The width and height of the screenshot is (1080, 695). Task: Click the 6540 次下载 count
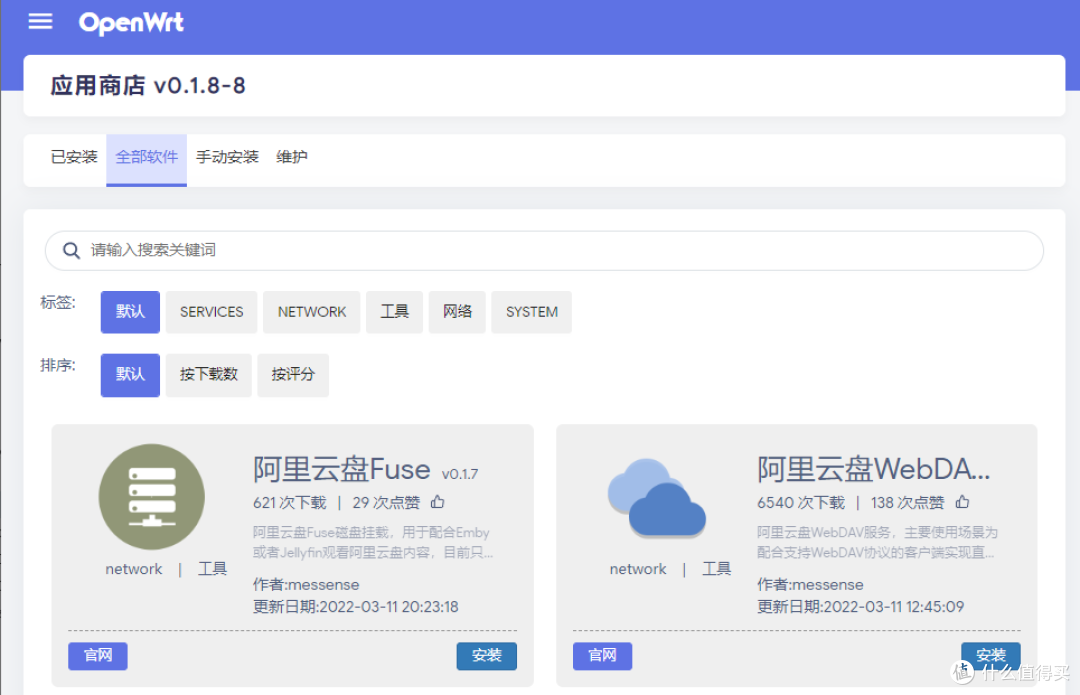point(800,503)
